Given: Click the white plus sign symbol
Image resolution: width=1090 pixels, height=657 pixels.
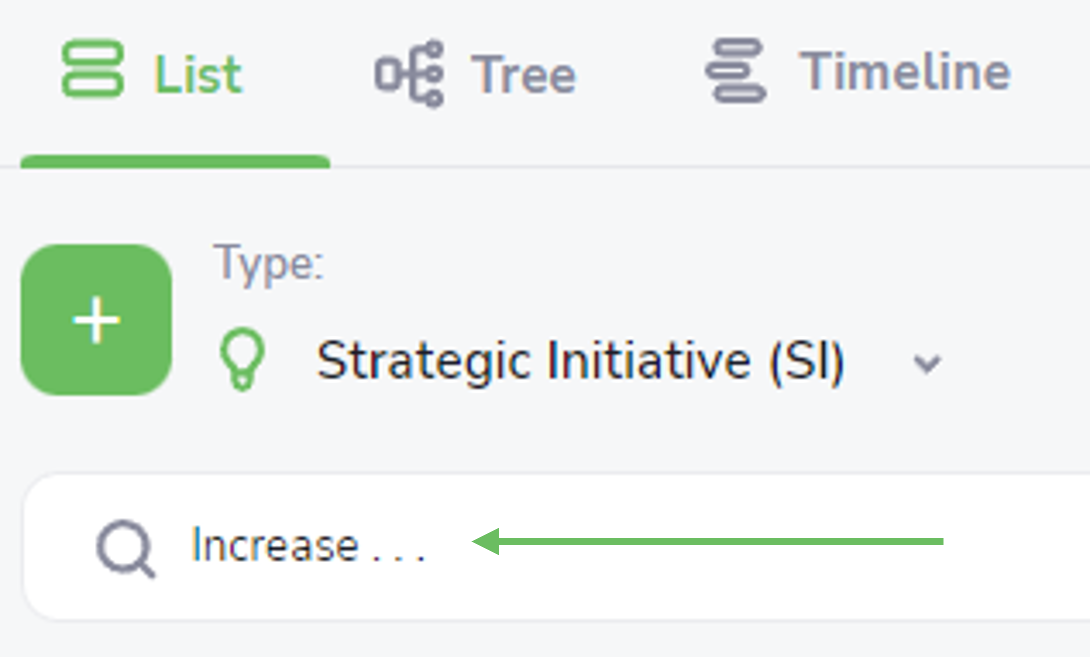Looking at the screenshot, I should click(96, 321).
